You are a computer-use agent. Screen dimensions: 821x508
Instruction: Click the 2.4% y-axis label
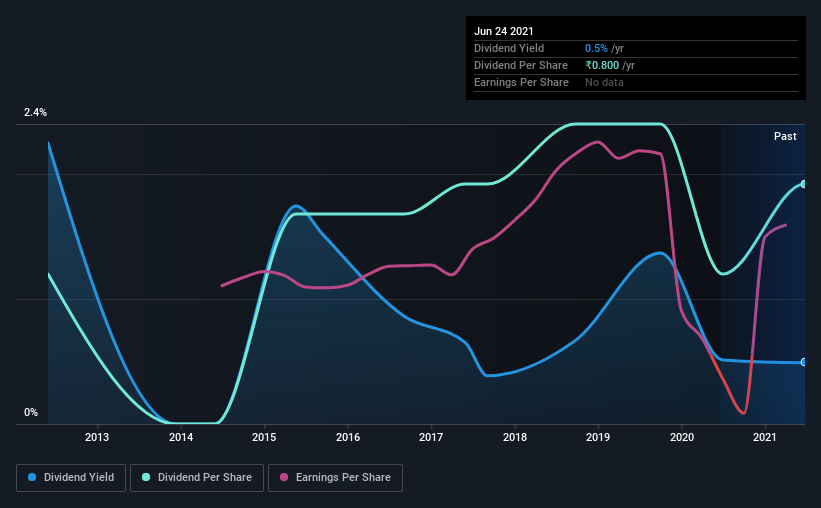[35, 113]
